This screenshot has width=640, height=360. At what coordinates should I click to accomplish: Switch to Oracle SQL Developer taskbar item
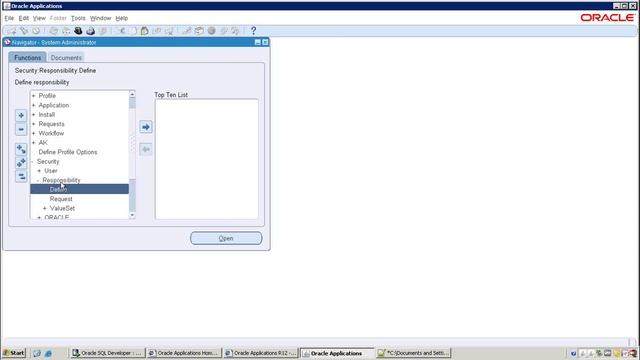tap(107, 353)
